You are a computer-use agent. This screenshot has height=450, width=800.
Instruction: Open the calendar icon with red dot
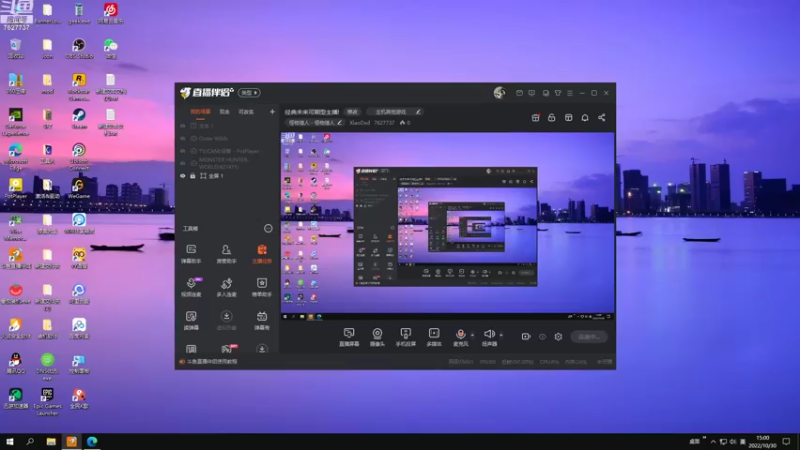535,117
